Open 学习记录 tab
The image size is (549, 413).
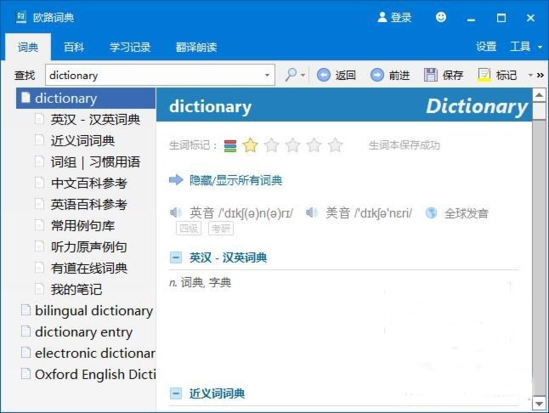130,47
